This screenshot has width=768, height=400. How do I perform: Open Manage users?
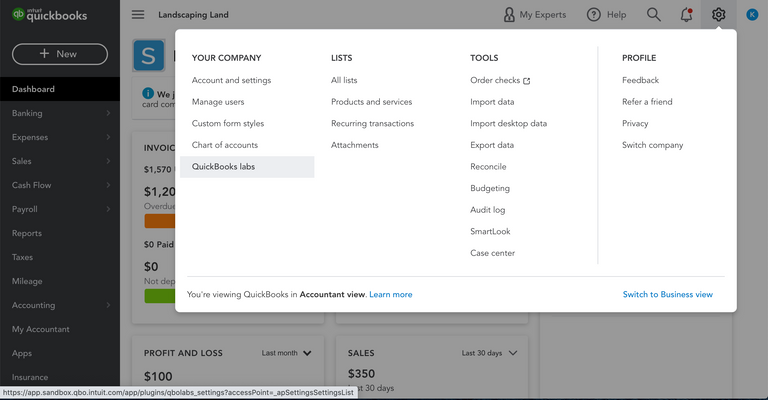pyautogui.click(x=218, y=102)
